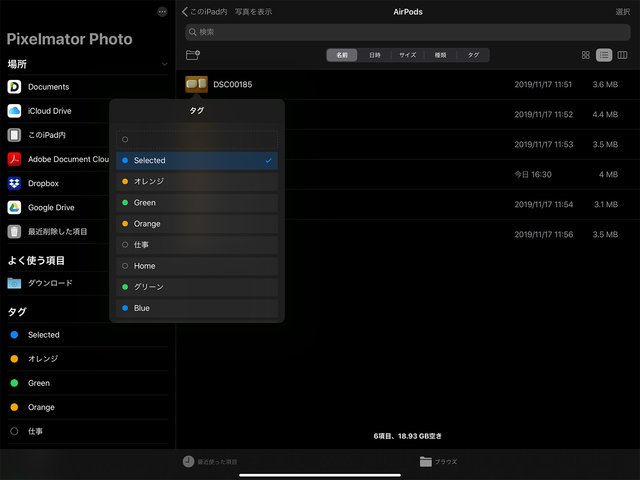The width and height of the screenshot is (640, 480).
Task: Click 写真を表示 link
Action: (253, 12)
